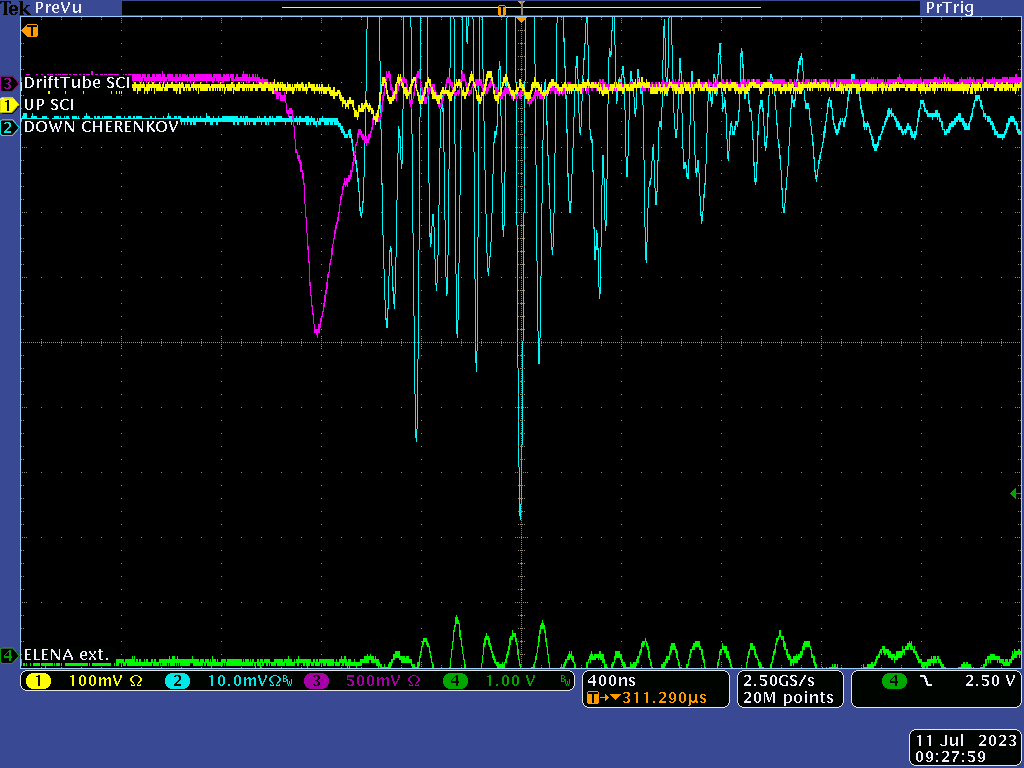Select the UP SCI channel 1 ground marker
The height and width of the screenshot is (768, 1024).
click(9, 105)
